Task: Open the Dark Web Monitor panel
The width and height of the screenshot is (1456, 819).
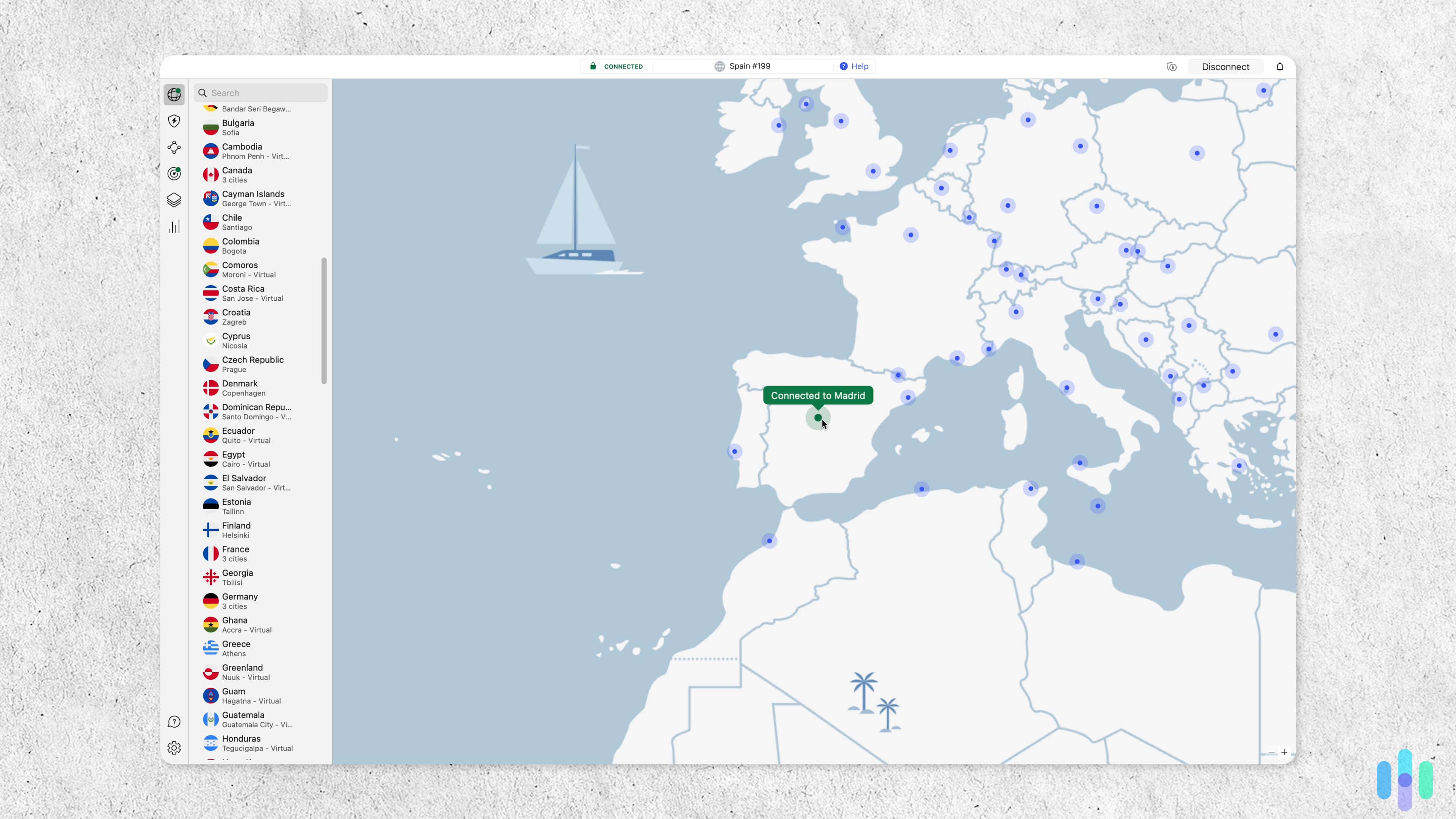Action: [174, 174]
